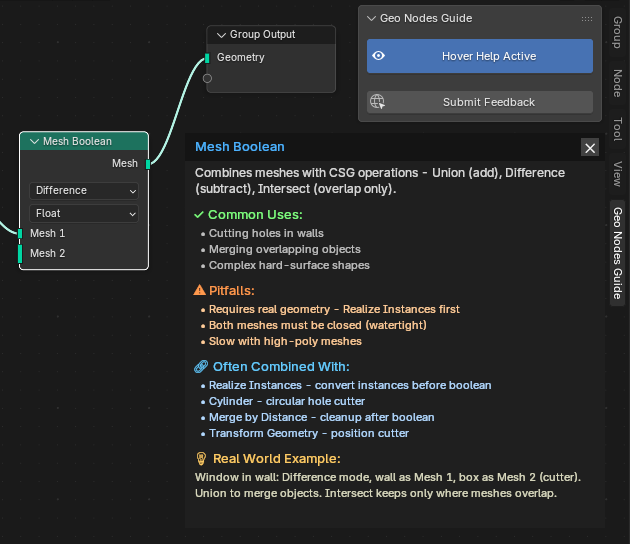Screen dimensions: 630x544
Task: Close the Mesh Boolean help popup
Action: click(590, 147)
